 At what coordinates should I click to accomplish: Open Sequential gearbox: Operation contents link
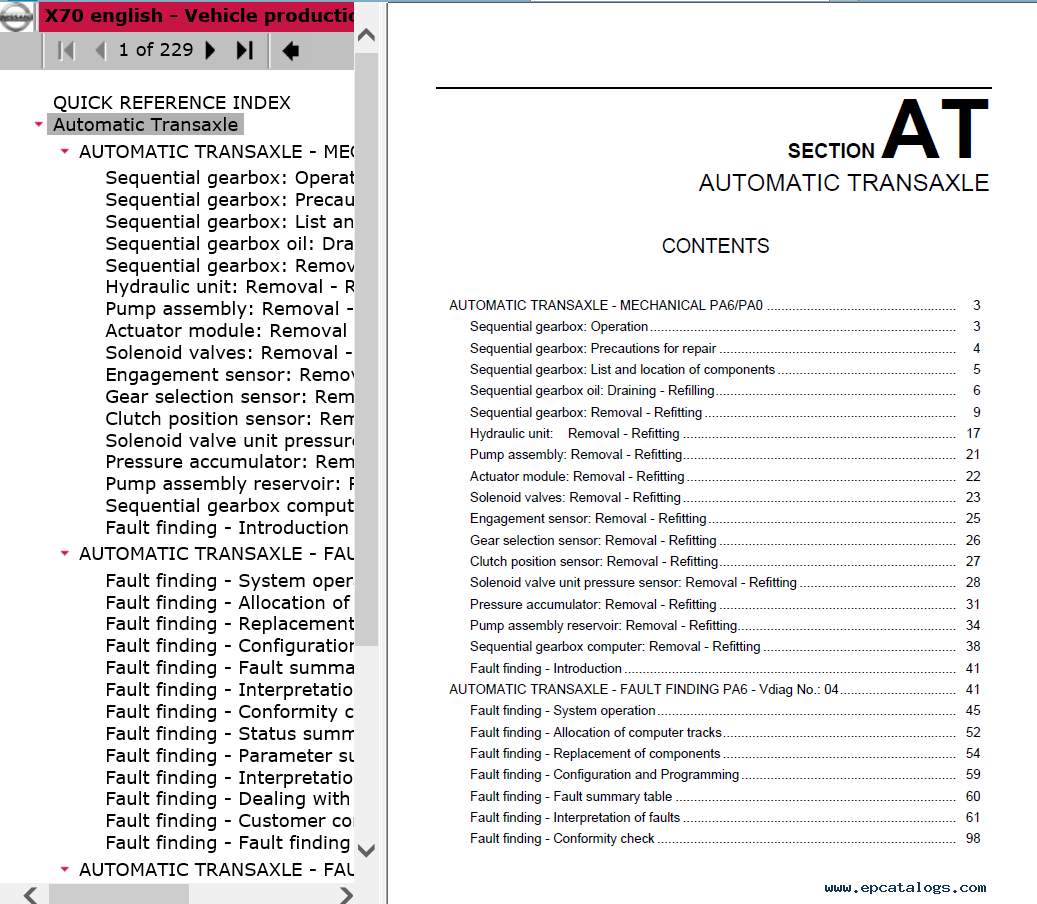[558, 326]
